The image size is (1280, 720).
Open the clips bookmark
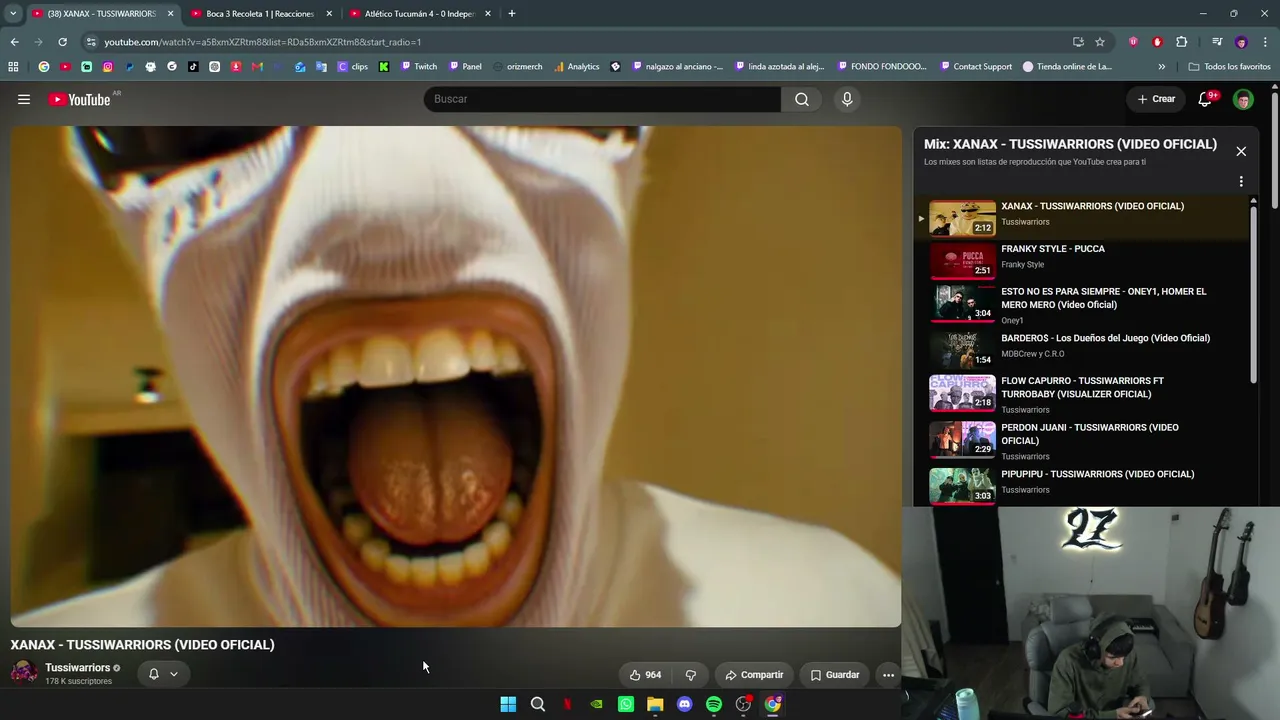[353, 67]
